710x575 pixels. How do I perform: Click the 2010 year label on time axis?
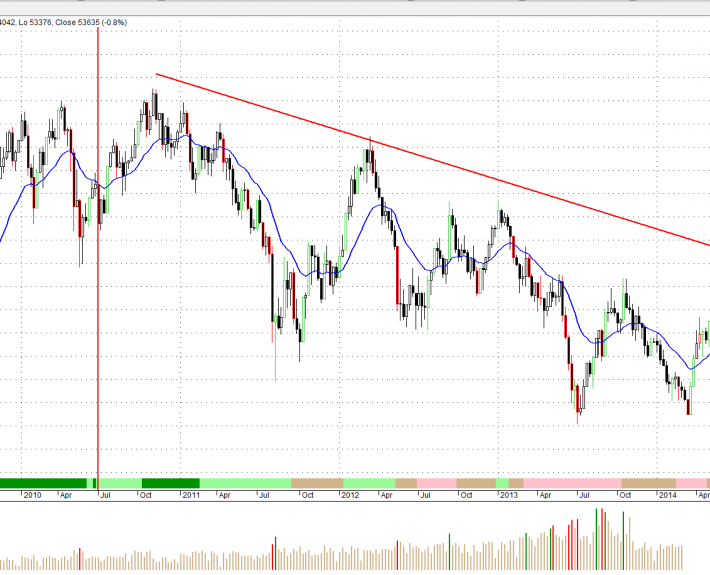coord(32,495)
